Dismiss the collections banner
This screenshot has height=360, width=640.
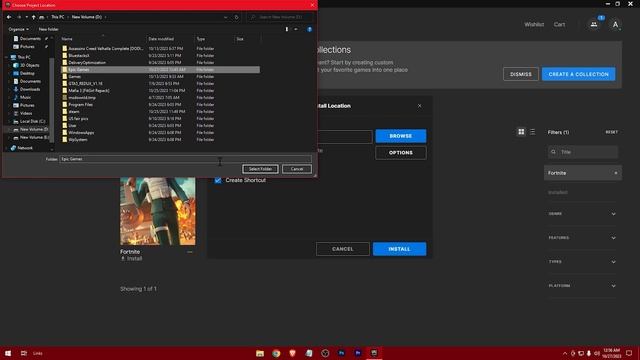tap(521, 74)
